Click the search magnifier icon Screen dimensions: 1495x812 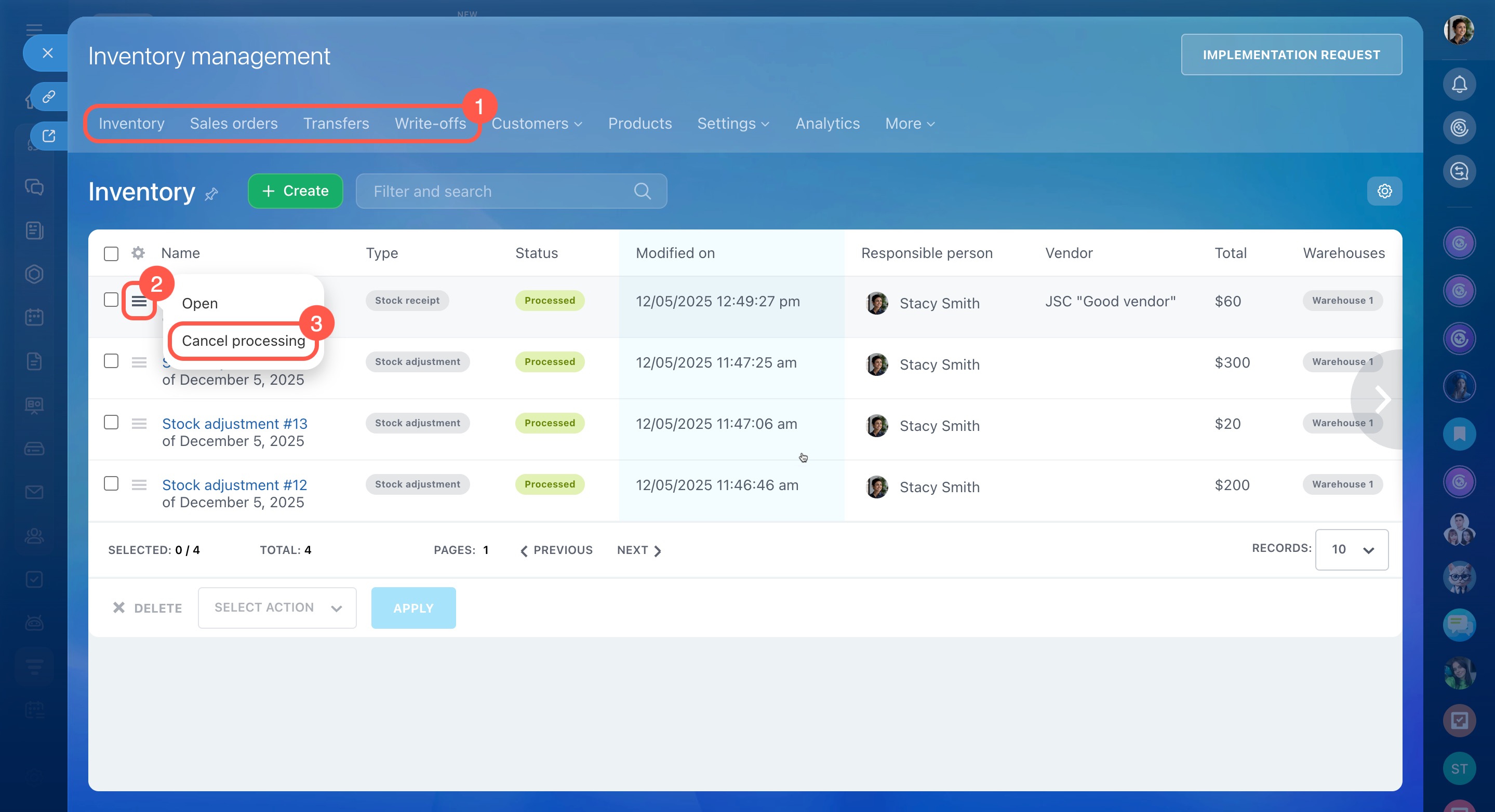(x=642, y=191)
